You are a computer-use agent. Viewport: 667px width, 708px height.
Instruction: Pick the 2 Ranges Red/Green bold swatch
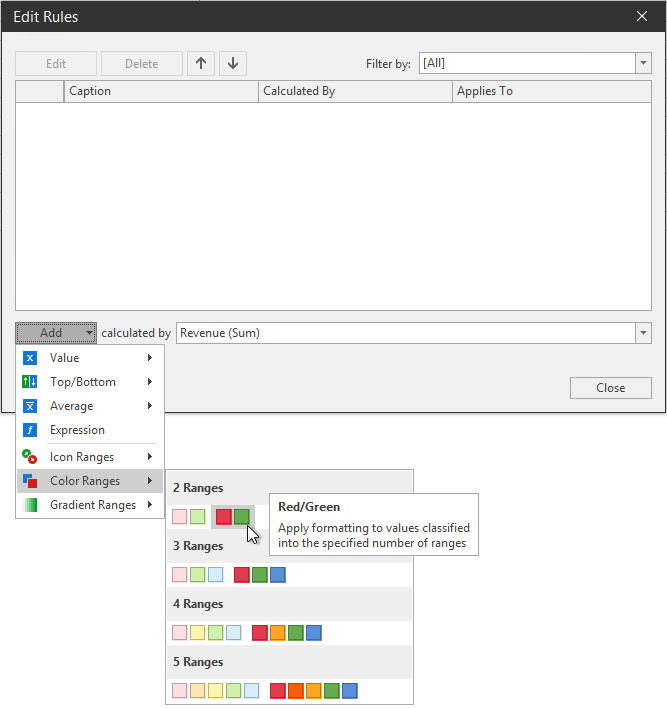[233, 517]
